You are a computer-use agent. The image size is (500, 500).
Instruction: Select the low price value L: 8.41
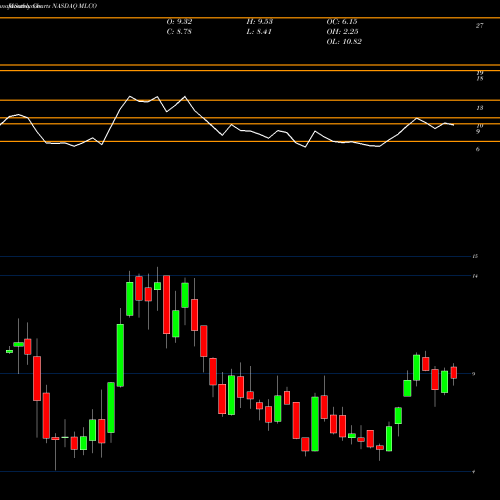click(259, 32)
